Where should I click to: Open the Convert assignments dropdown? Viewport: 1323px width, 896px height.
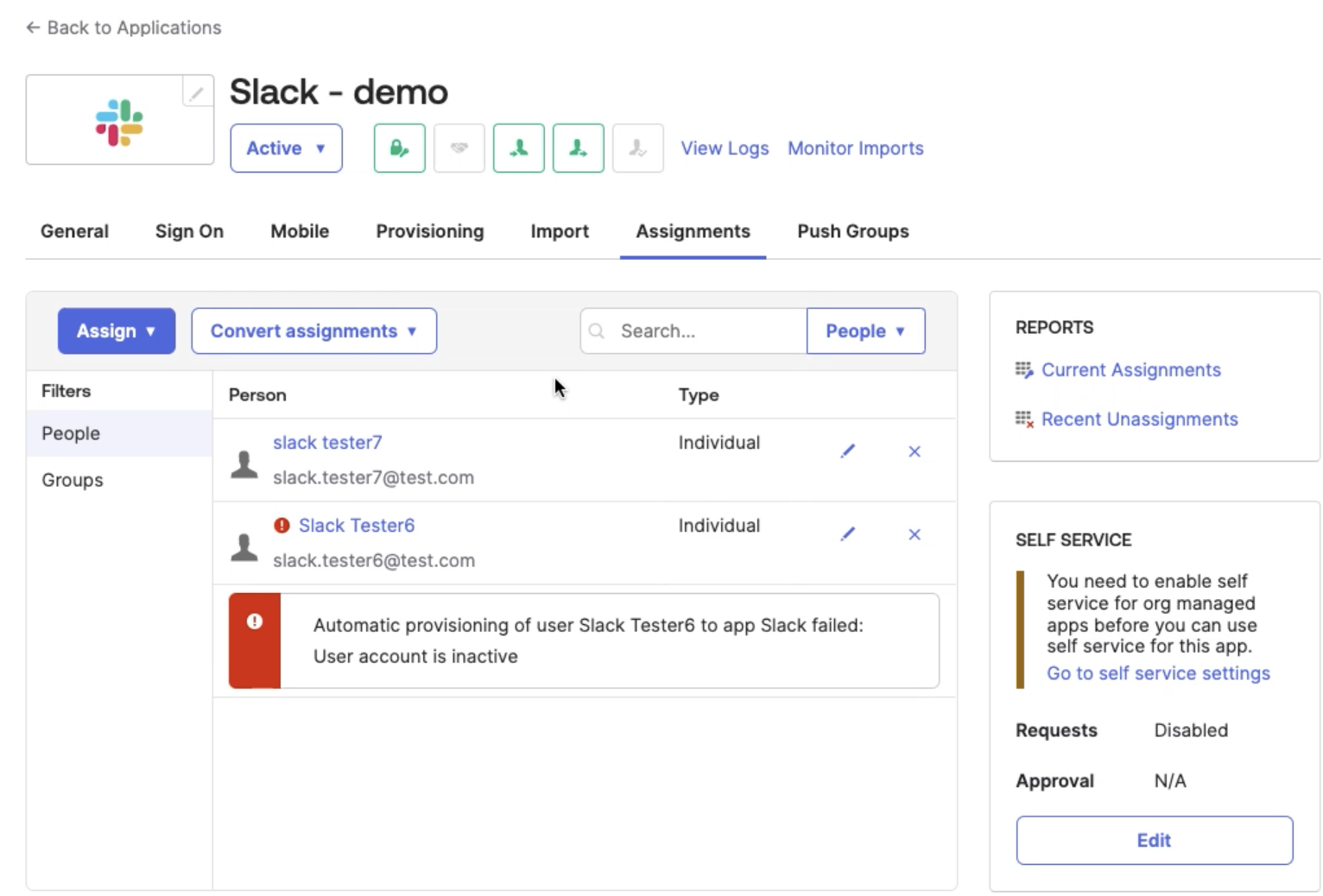point(313,331)
